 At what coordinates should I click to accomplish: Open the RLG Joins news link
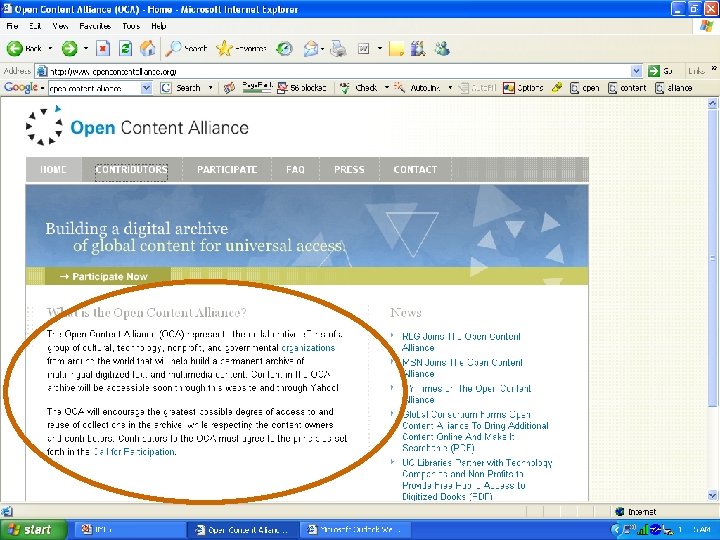(x=461, y=342)
